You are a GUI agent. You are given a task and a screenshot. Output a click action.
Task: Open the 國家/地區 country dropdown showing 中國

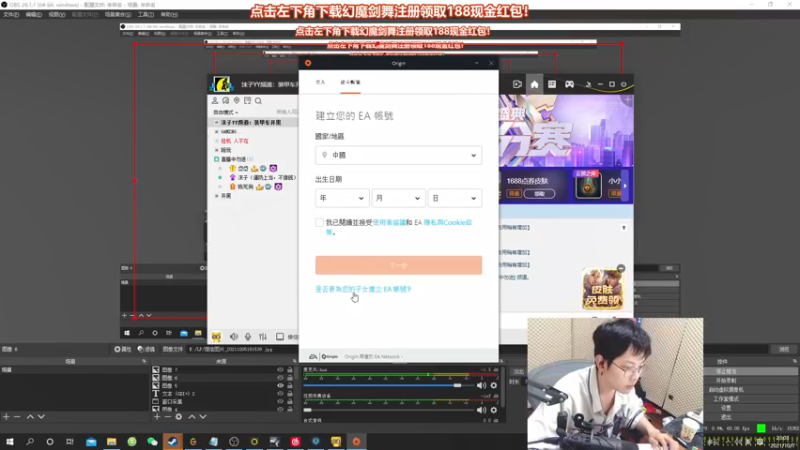[x=398, y=155]
